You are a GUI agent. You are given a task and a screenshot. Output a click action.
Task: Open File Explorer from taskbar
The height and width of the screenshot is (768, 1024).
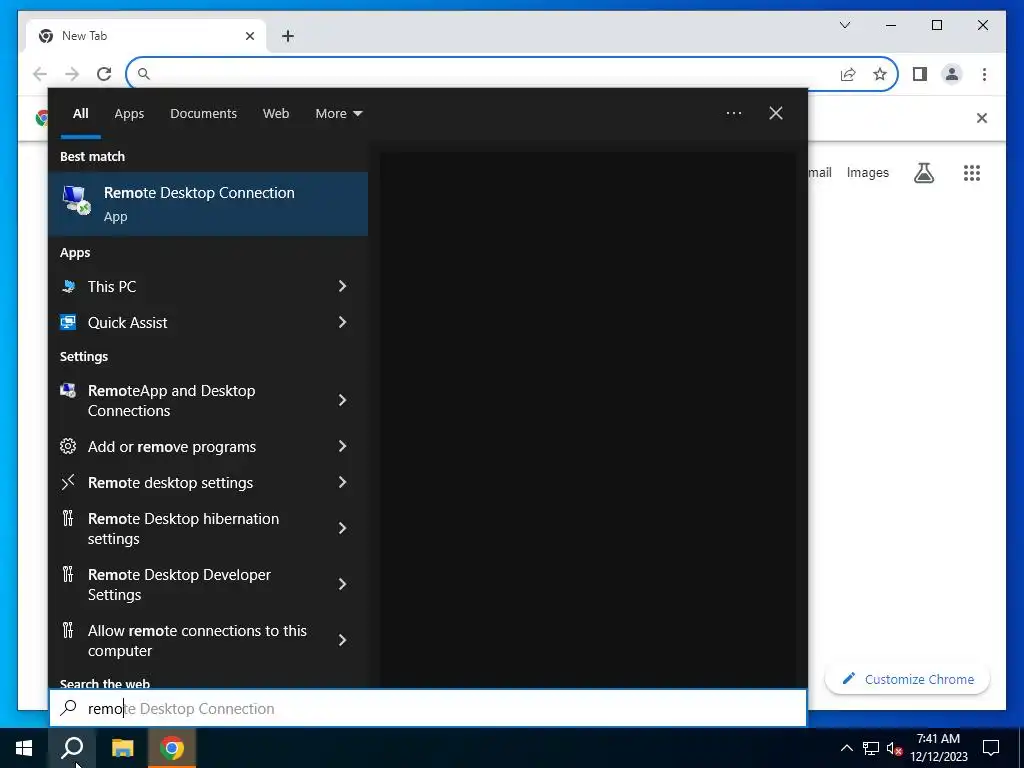pos(122,748)
